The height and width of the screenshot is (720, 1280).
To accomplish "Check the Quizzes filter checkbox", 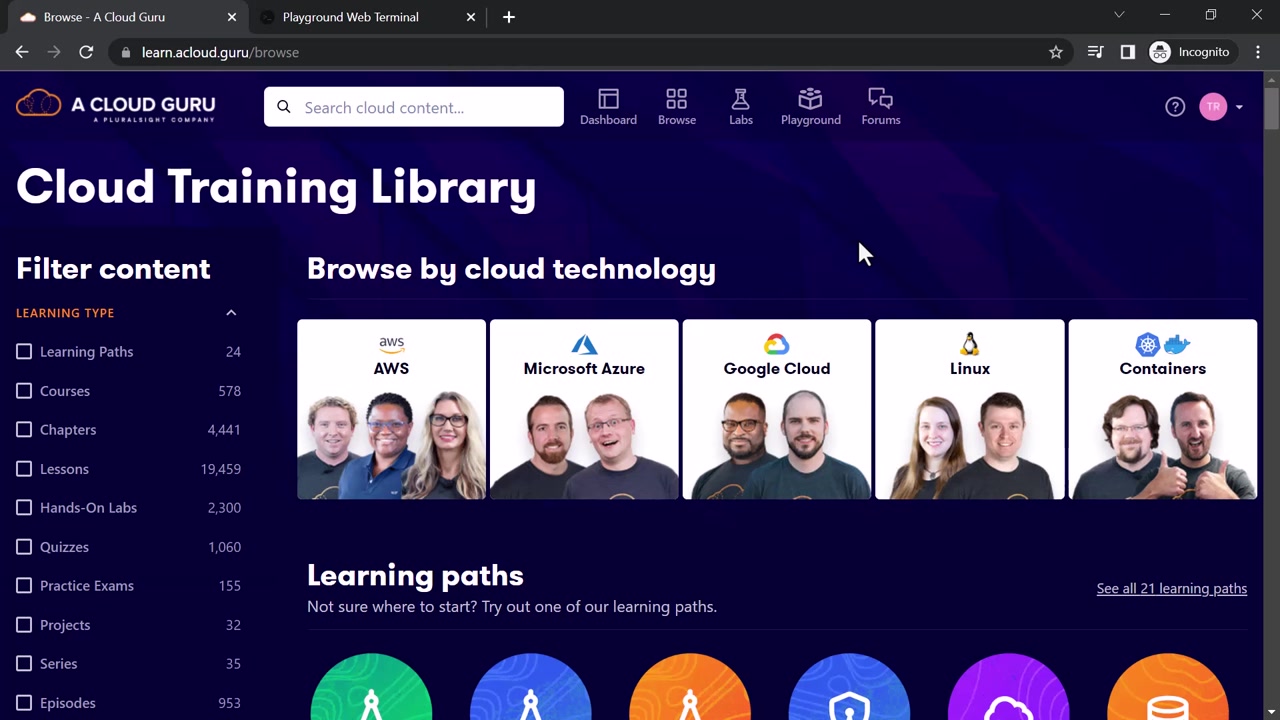I will pos(24,547).
